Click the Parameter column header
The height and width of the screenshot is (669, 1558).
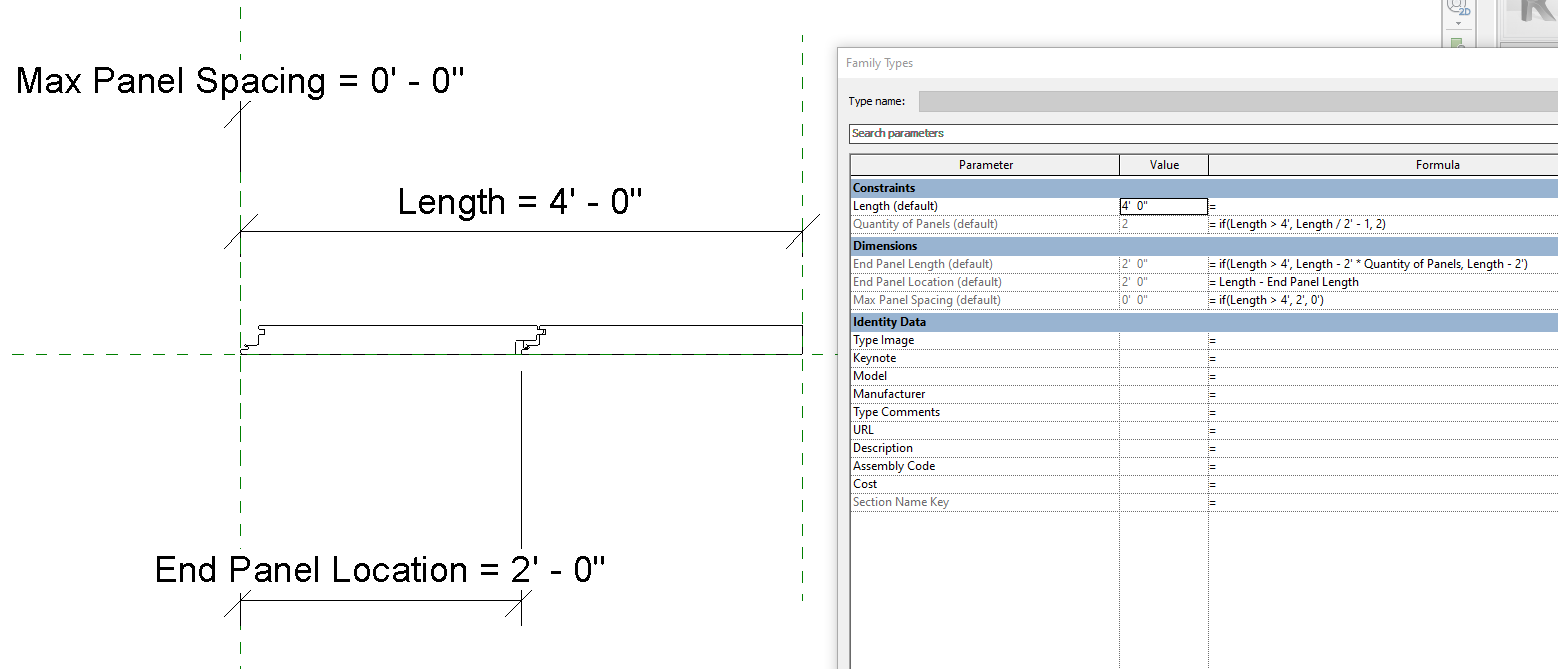click(x=985, y=165)
